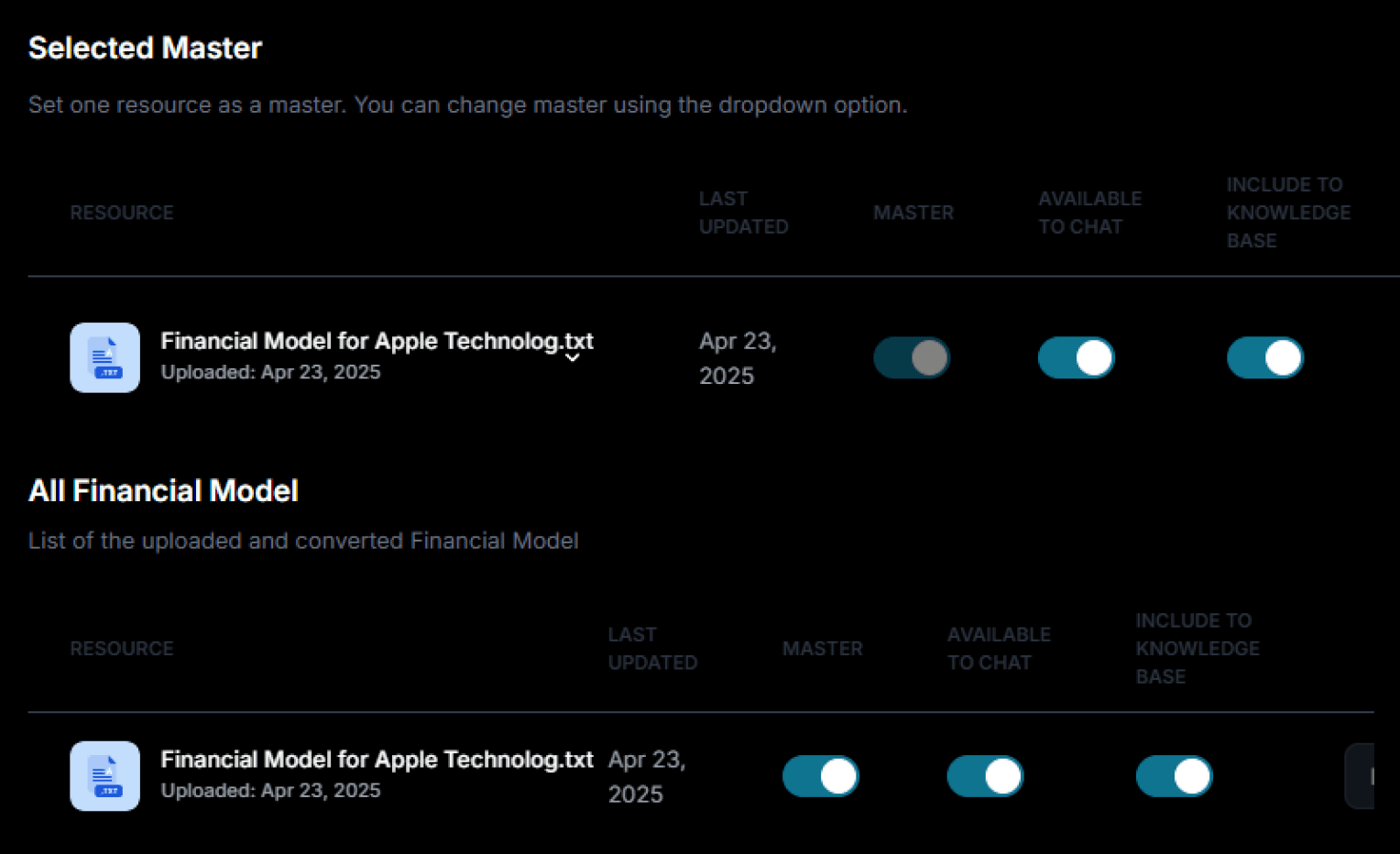The width and height of the screenshot is (1400, 854).
Task: Click Include to Knowledge Base header in Selected Master table
Action: pos(1289,213)
